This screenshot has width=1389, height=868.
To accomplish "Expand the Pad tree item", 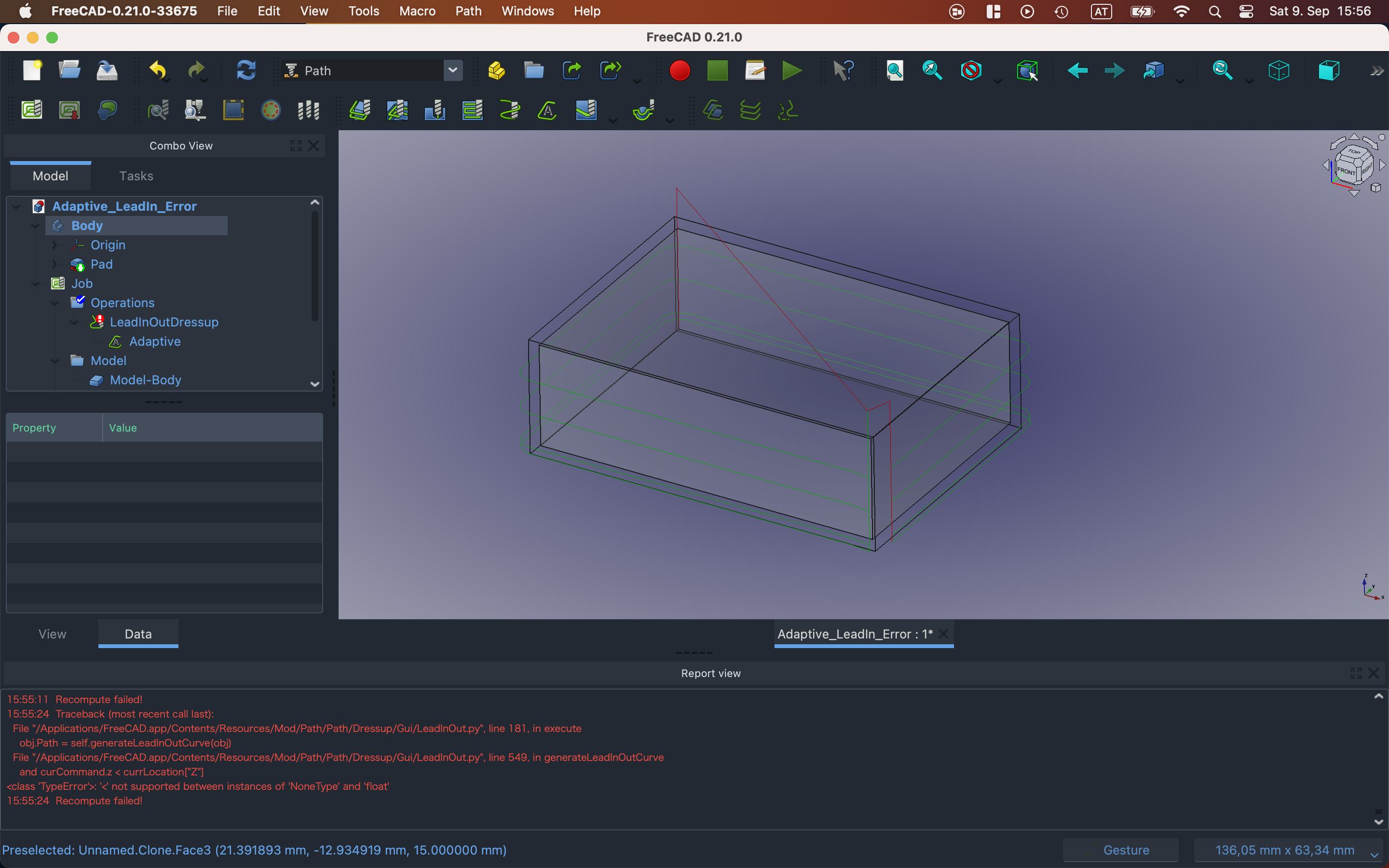I will 54,264.
